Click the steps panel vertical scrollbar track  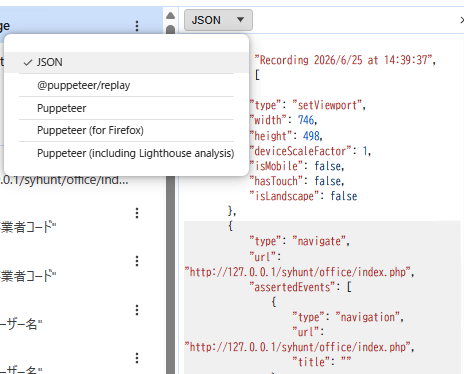170,273
